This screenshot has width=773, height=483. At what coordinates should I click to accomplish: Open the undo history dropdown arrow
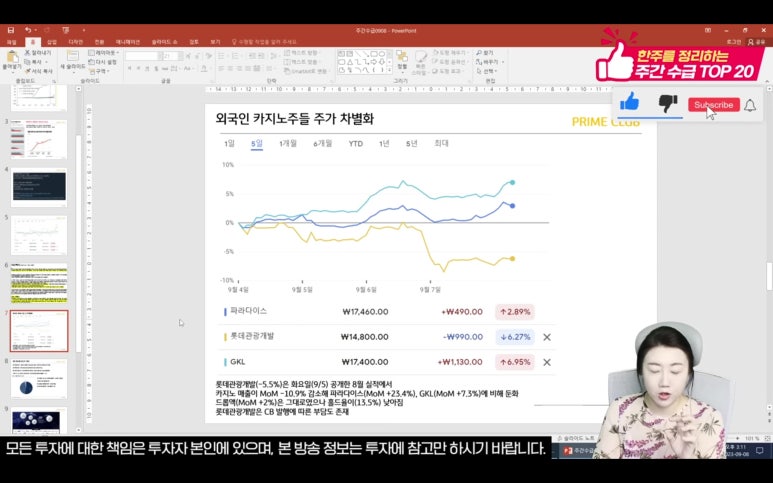tap(35, 31)
